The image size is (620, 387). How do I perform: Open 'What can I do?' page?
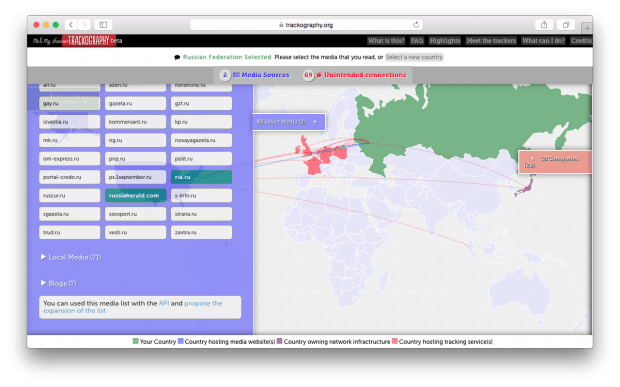point(543,40)
